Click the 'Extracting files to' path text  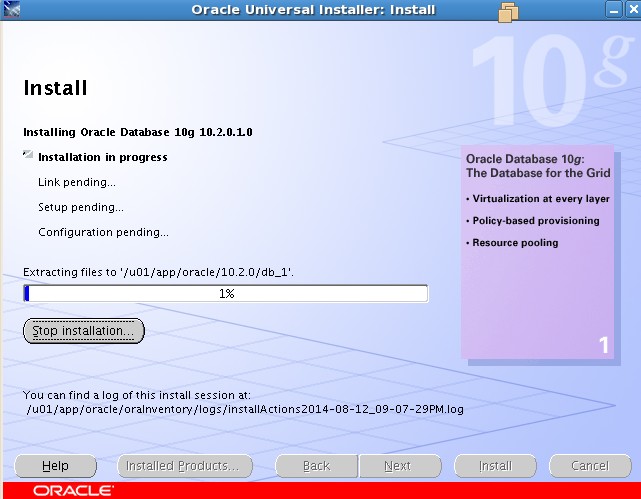pos(158,272)
